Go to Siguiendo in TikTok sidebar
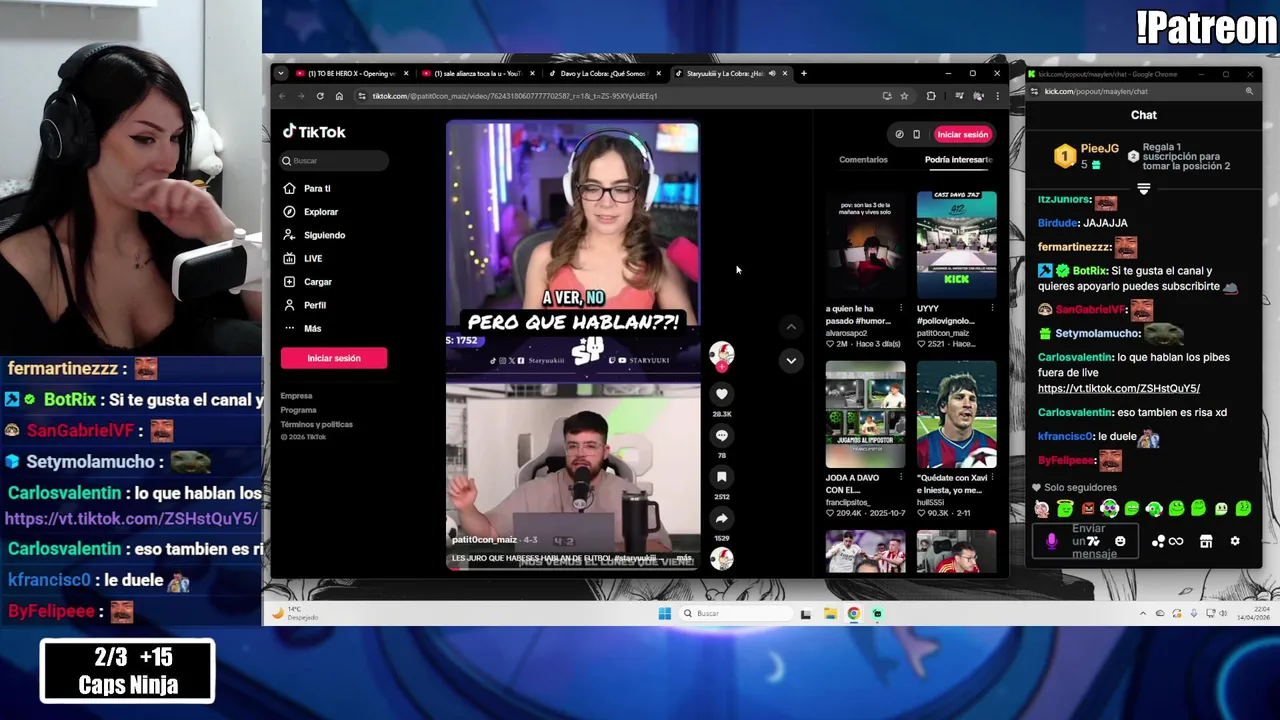Viewport: 1280px width, 720px height. pos(315,235)
